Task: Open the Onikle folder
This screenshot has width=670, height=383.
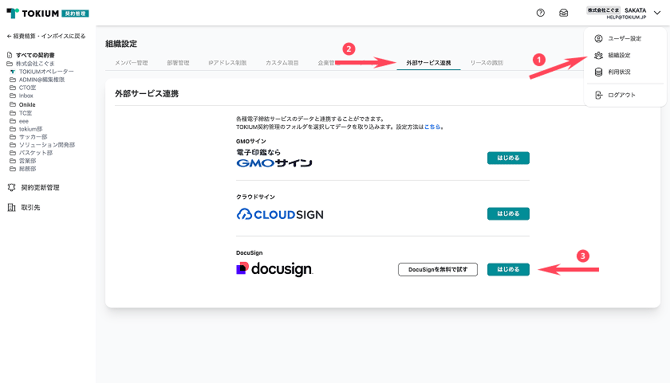Action: click(27, 105)
